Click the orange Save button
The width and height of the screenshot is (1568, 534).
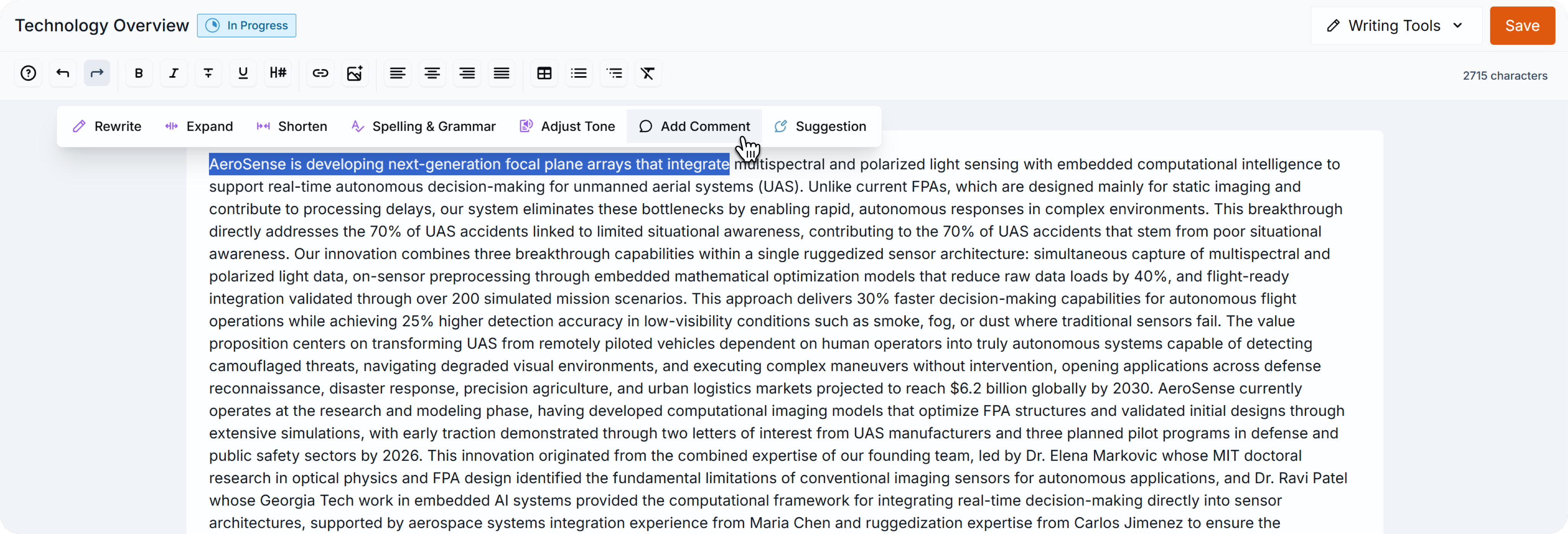[1522, 26]
